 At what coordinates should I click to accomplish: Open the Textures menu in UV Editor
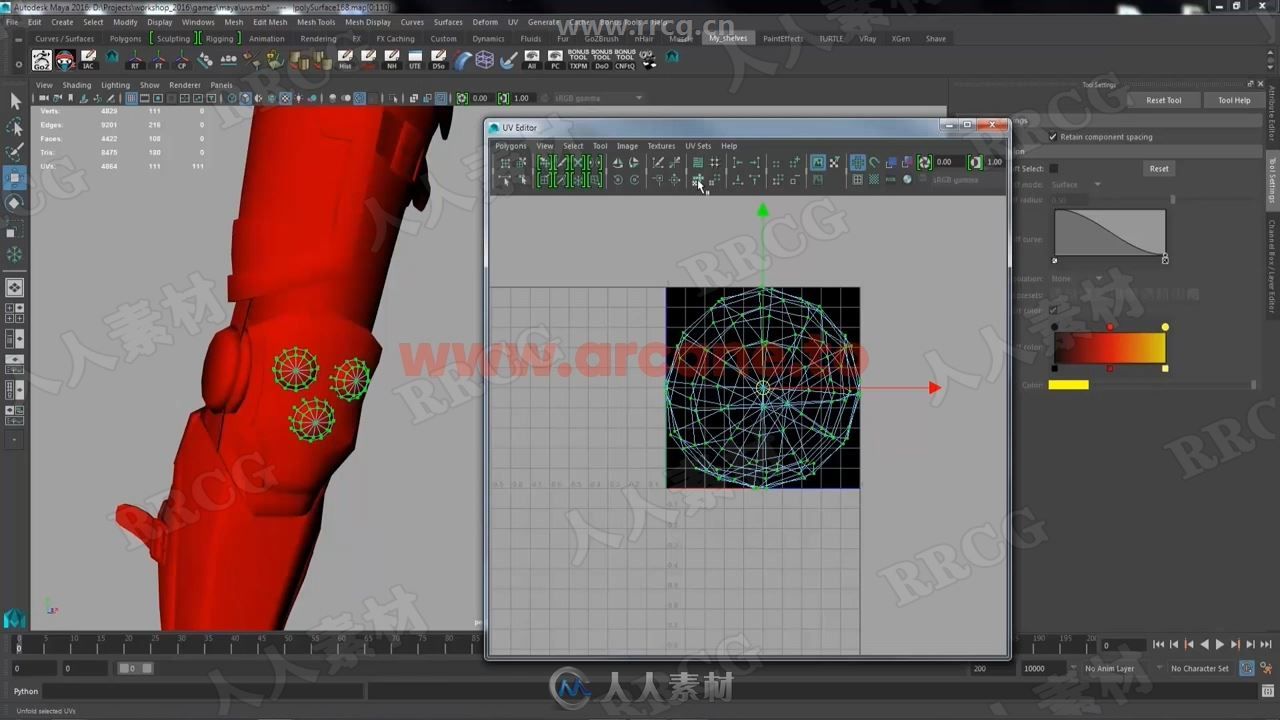661,146
